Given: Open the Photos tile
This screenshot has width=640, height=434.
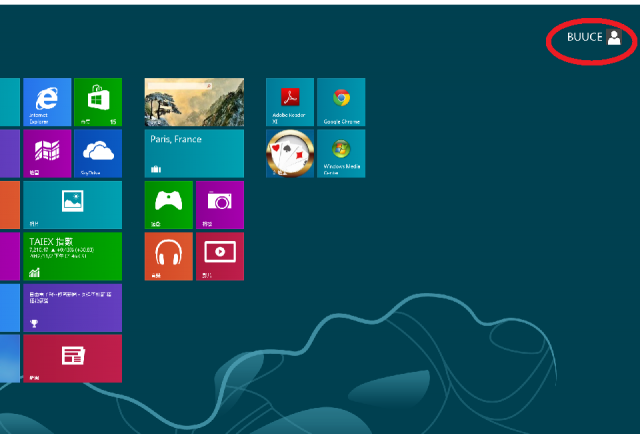Looking at the screenshot, I should (x=73, y=205).
